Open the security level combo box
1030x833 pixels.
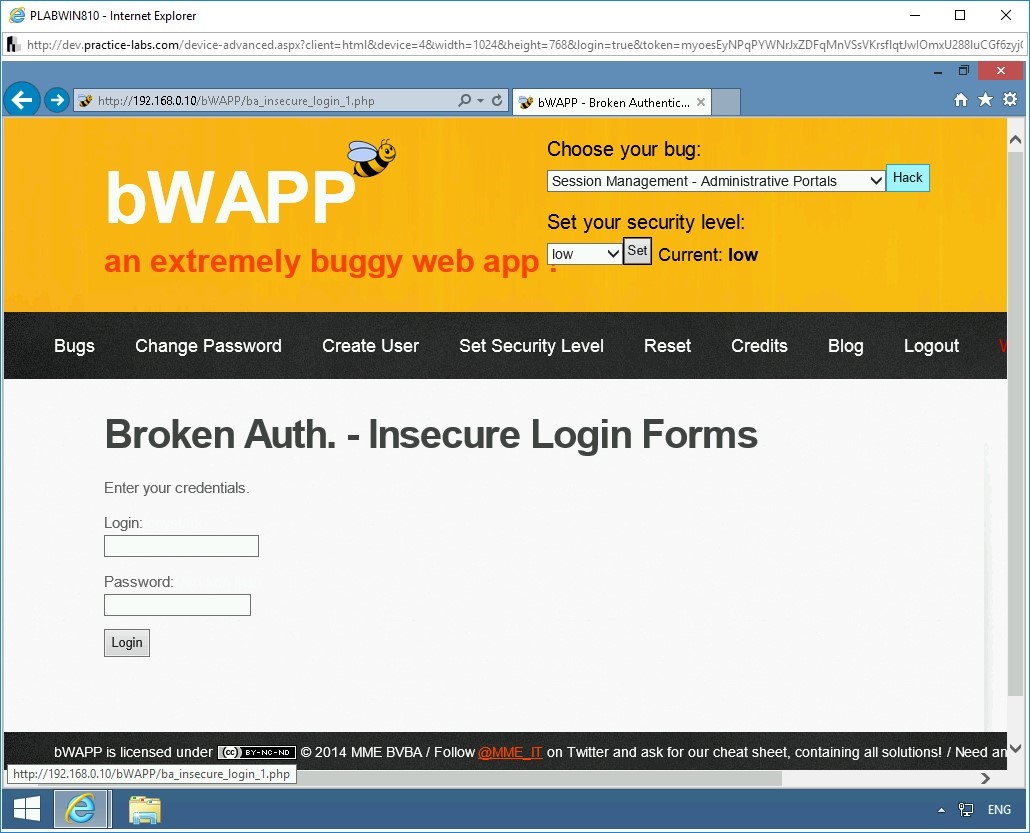click(584, 254)
